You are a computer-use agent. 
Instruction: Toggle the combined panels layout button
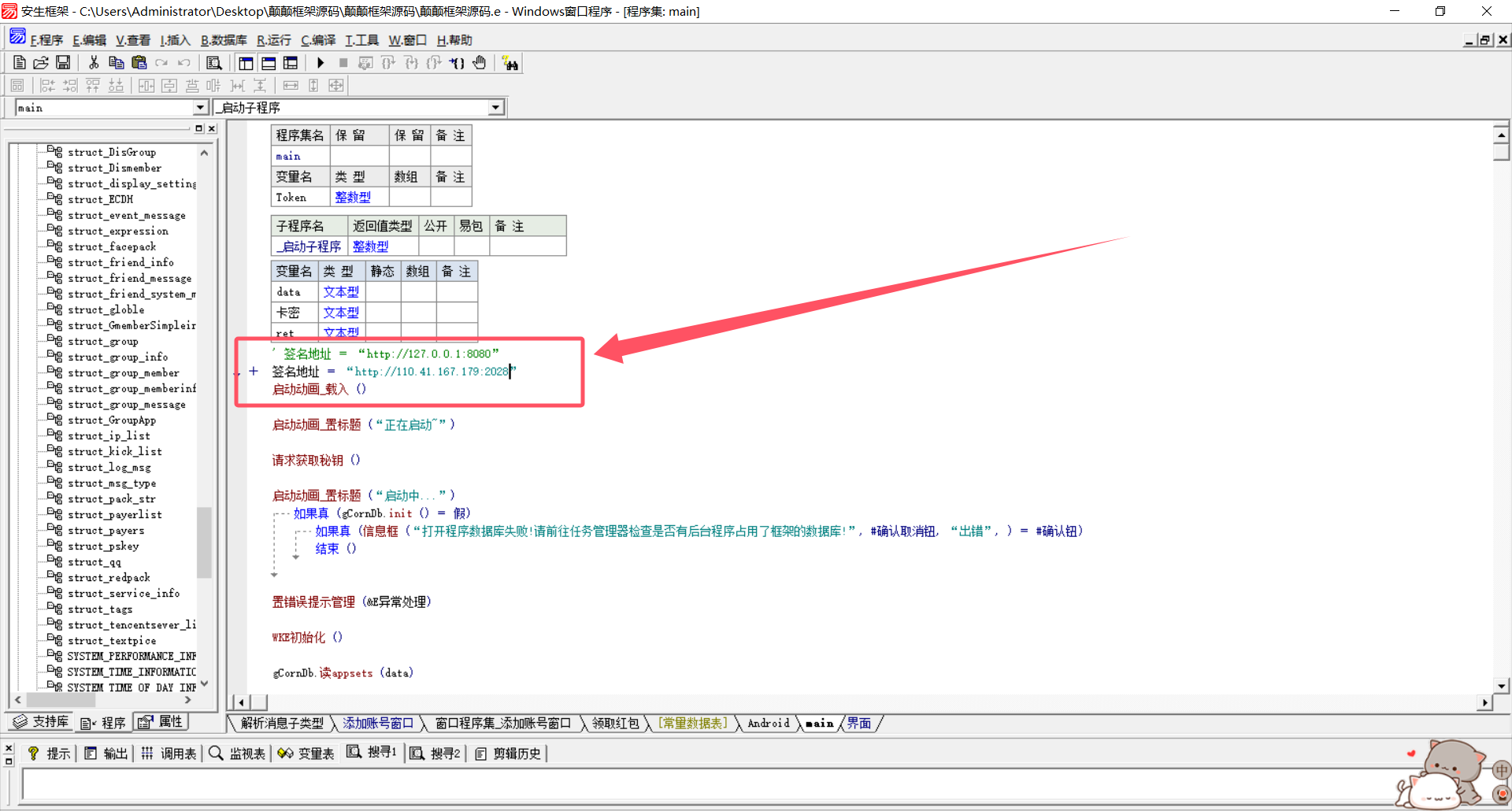pos(291,63)
